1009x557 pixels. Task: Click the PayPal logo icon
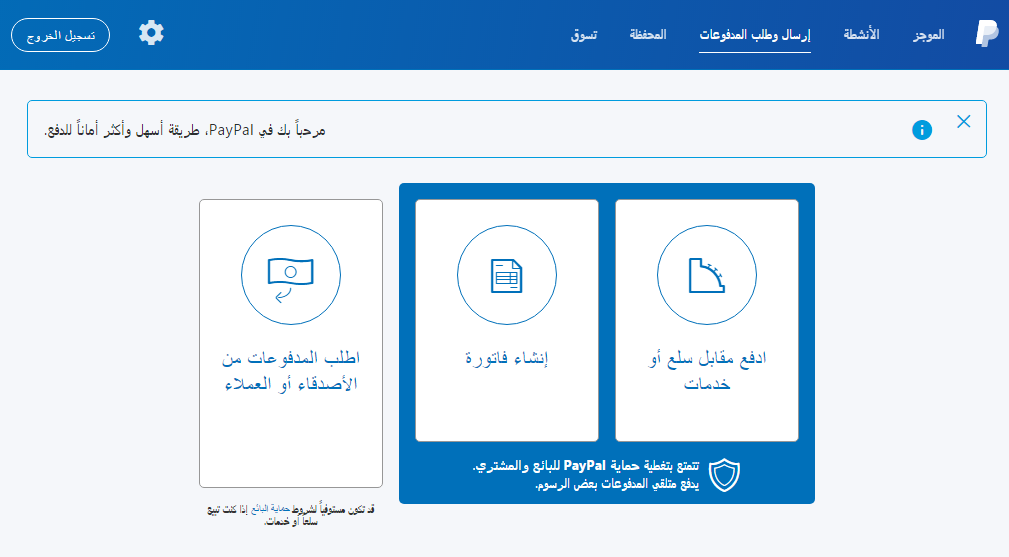tap(987, 33)
